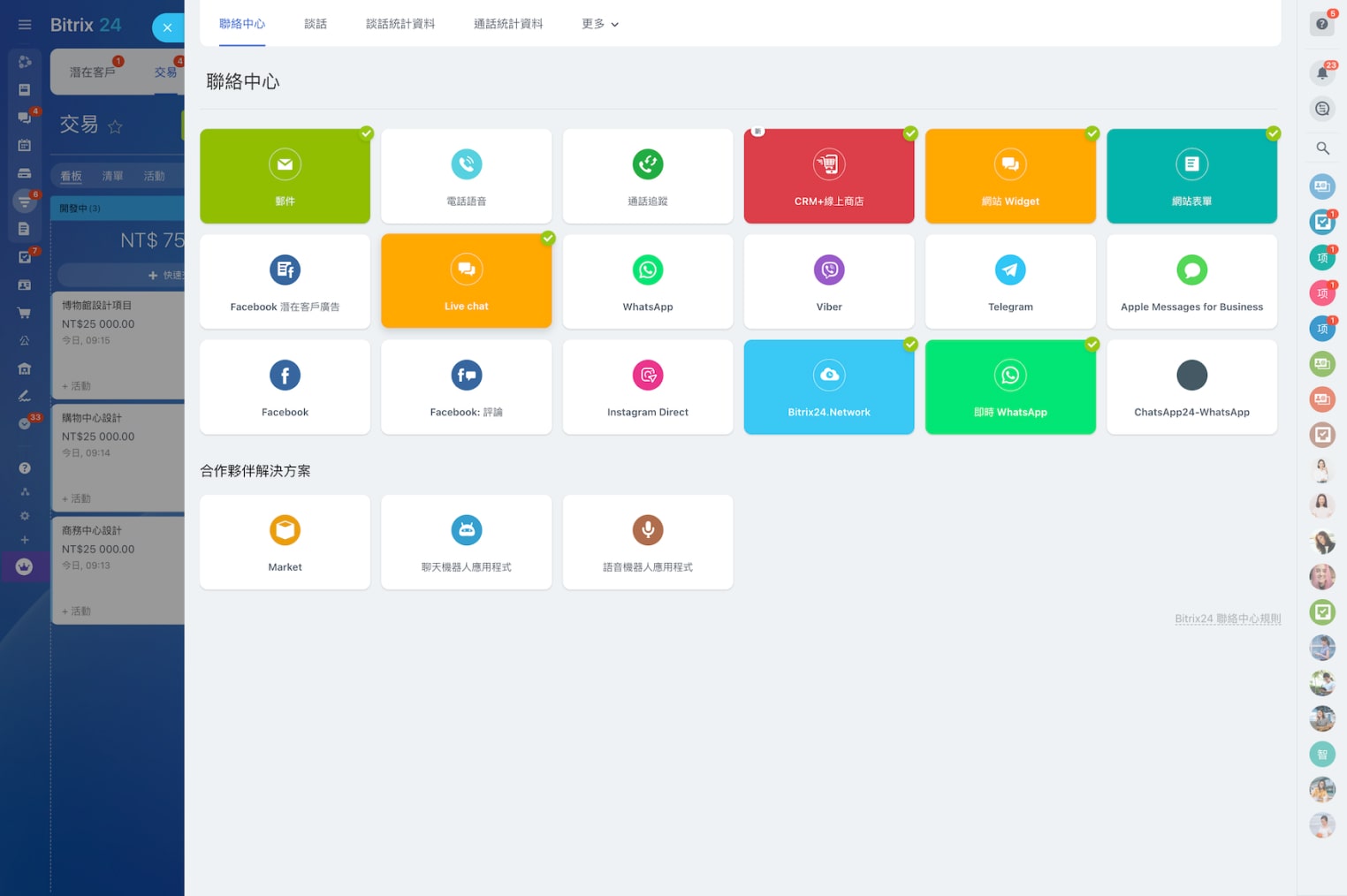Open the WhatsApp channel tile
The height and width of the screenshot is (896, 1347).
[x=647, y=281]
